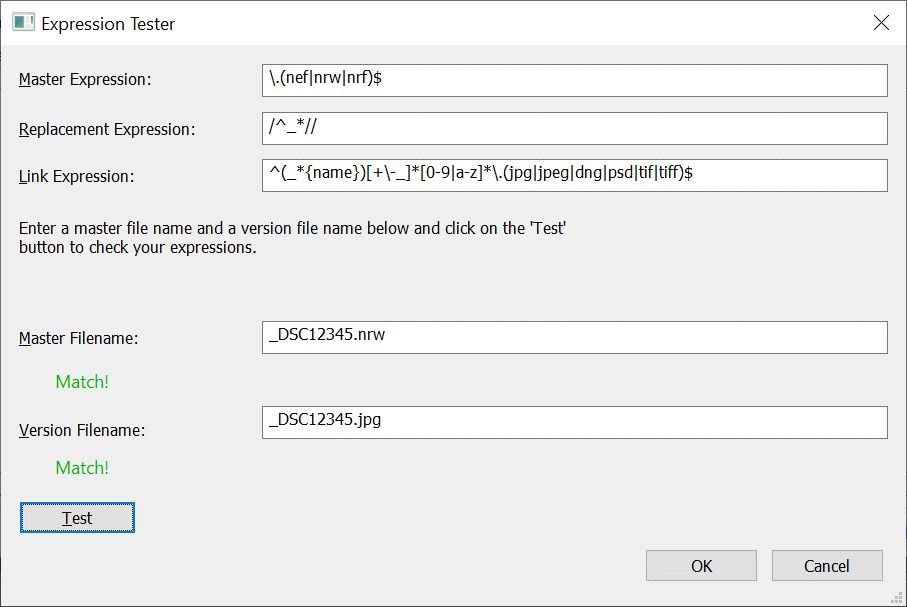Cancel the Expression Tester dialog
The image size is (907, 607).
(x=827, y=565)
